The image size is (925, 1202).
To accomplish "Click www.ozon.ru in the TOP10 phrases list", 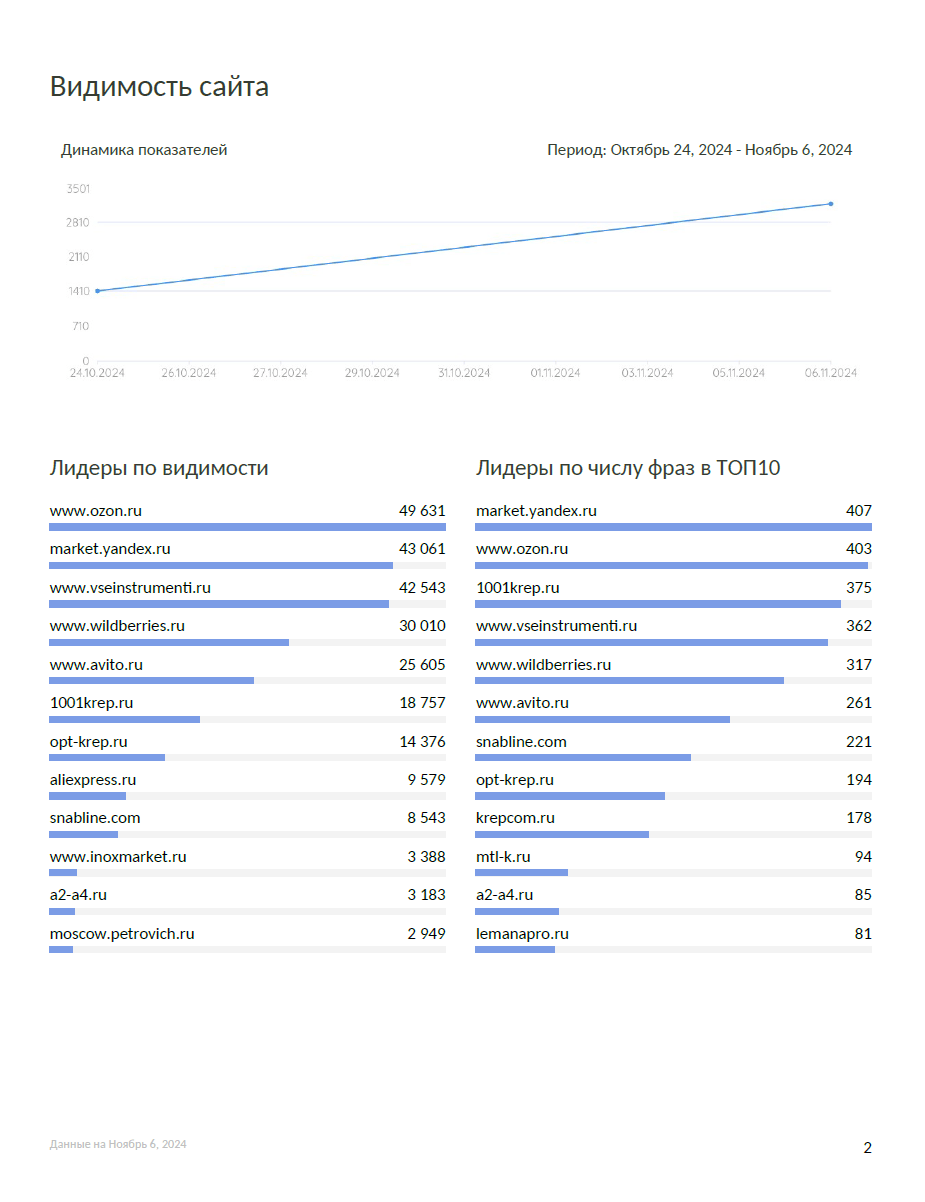I will (x=522, y=549).
